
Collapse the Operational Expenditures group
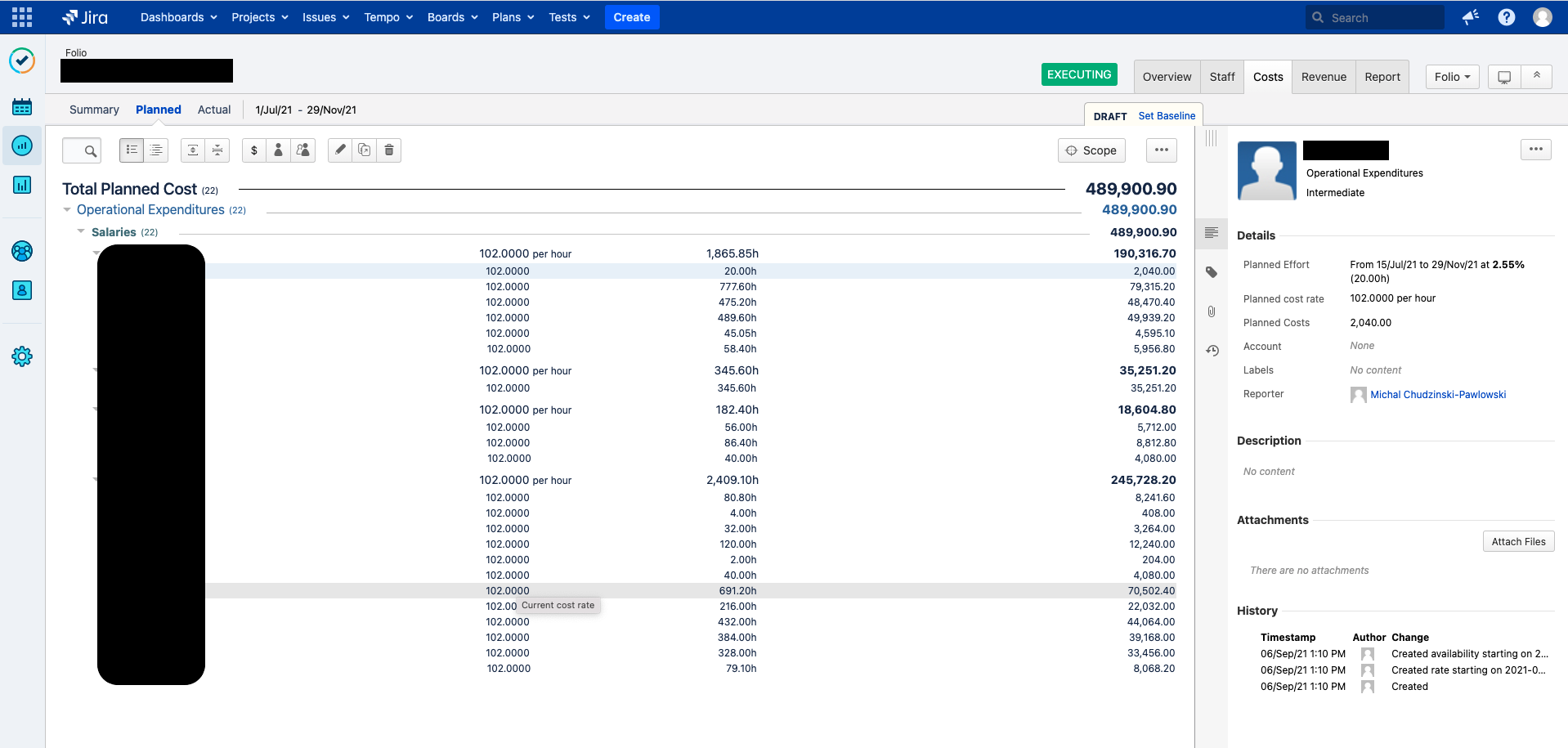pos(67,210)
